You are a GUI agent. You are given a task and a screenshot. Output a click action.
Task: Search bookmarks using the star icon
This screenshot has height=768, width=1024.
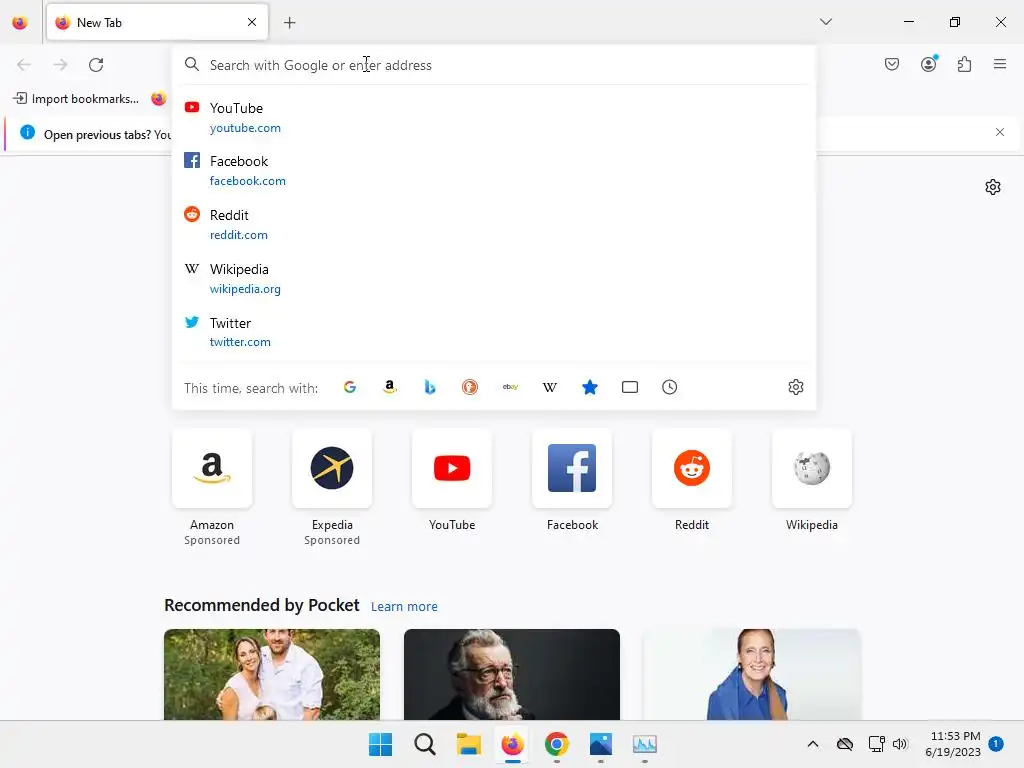click(x=590, y=387)
